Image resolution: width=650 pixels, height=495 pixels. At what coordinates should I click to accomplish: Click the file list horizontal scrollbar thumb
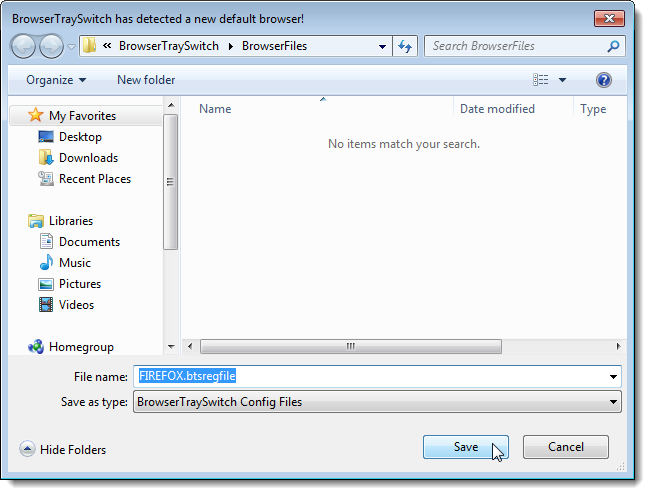351,347
